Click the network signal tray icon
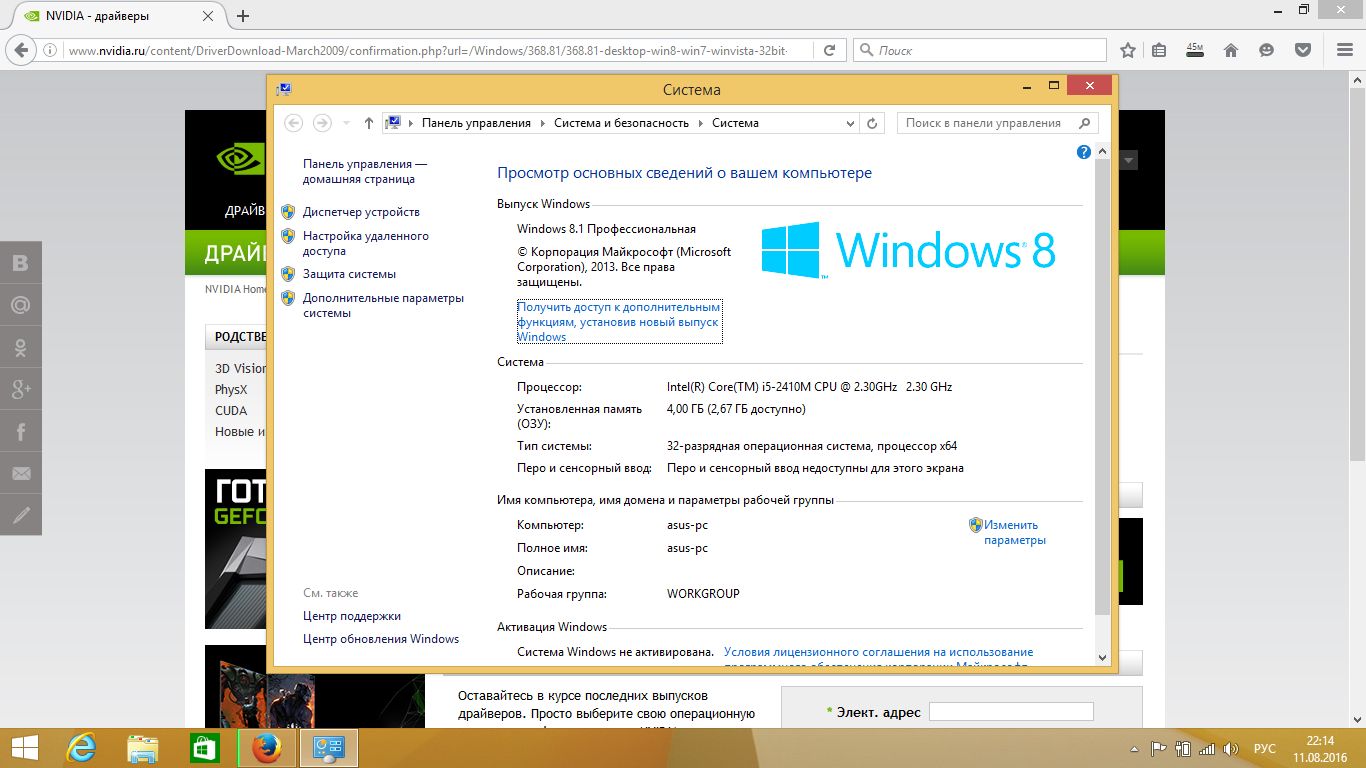 (1207, 748)
